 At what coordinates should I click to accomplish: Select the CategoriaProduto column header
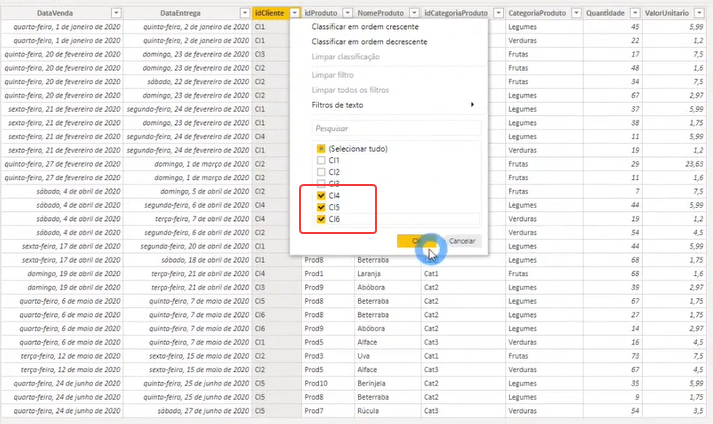click(x=537, y=13)
